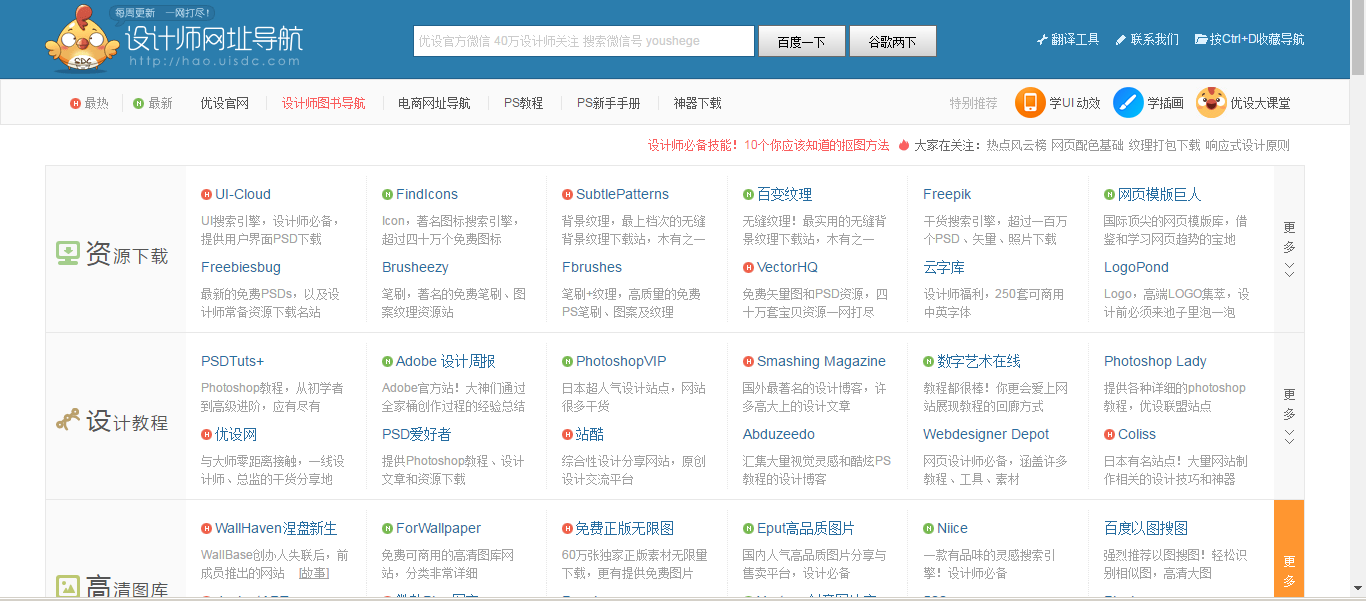Screen dimensions: 1366x601
Task: Click the bookmark folder icon for Ctrl+D收藏导航
Action: [x=1201, y=40]
